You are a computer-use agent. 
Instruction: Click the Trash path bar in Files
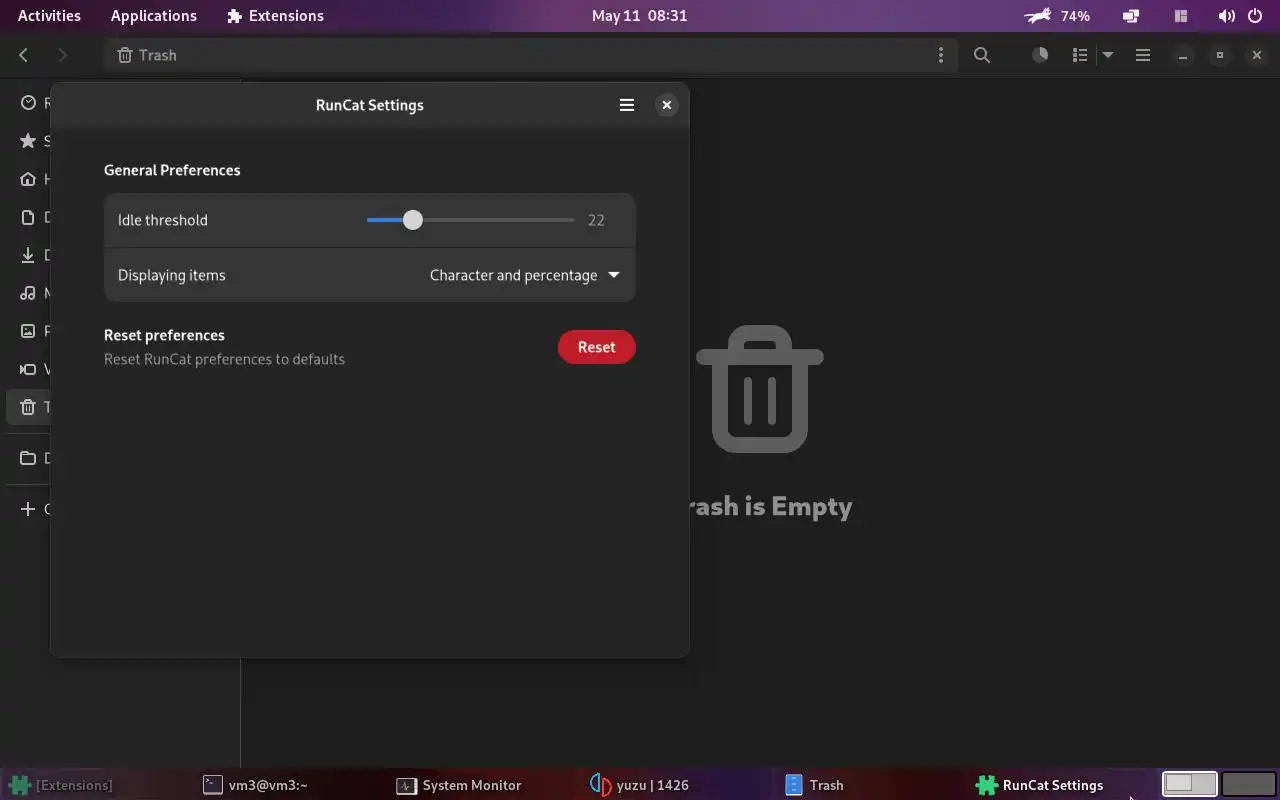coord(530,55)
